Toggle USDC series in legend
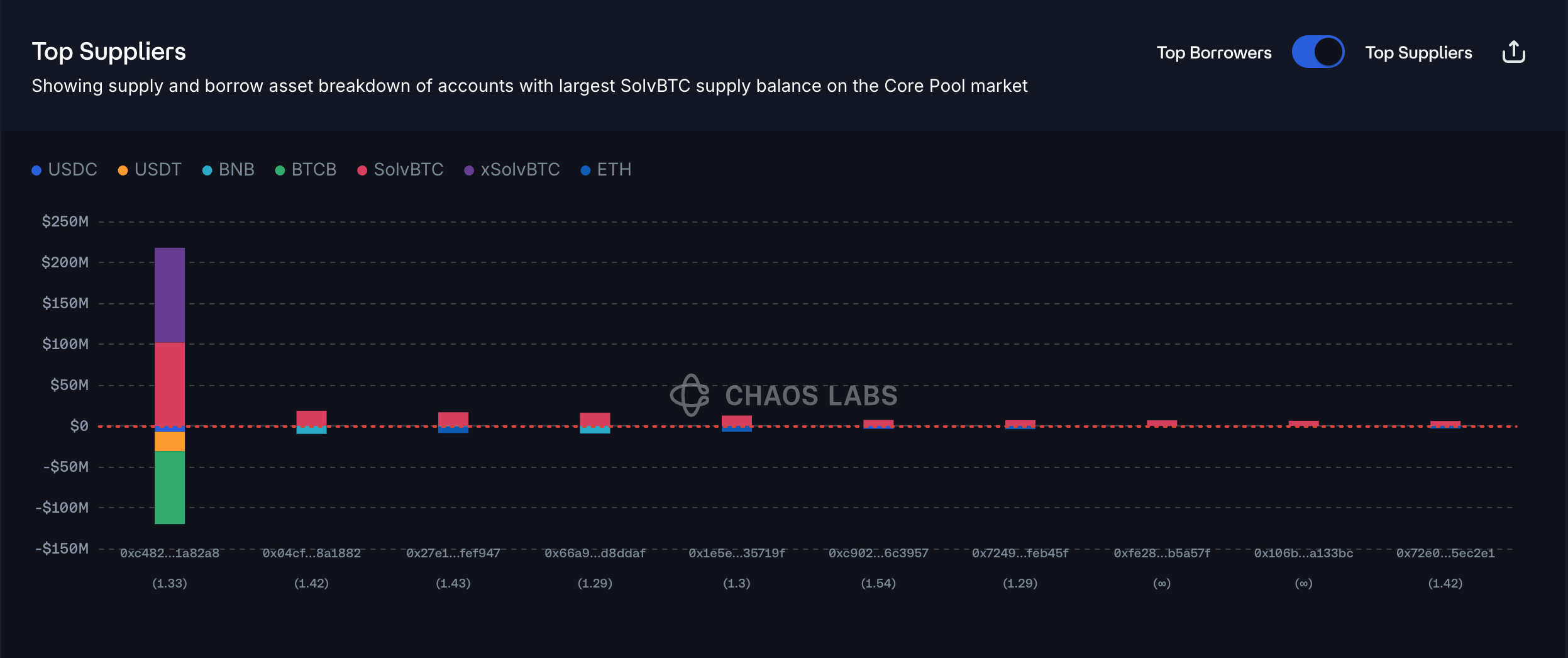Viewport: 1568px width, 658px height. point(65,170)
